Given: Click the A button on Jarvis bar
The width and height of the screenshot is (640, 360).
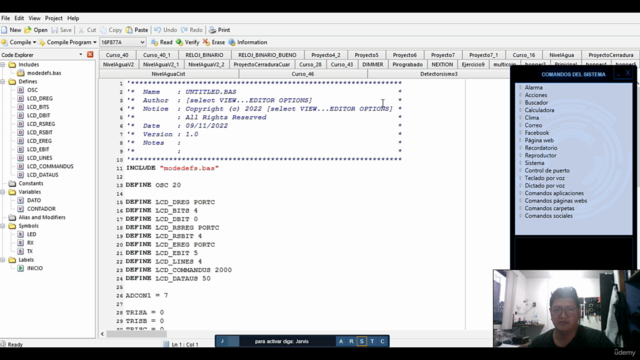Looking at the screenshot, I should 341,341.
